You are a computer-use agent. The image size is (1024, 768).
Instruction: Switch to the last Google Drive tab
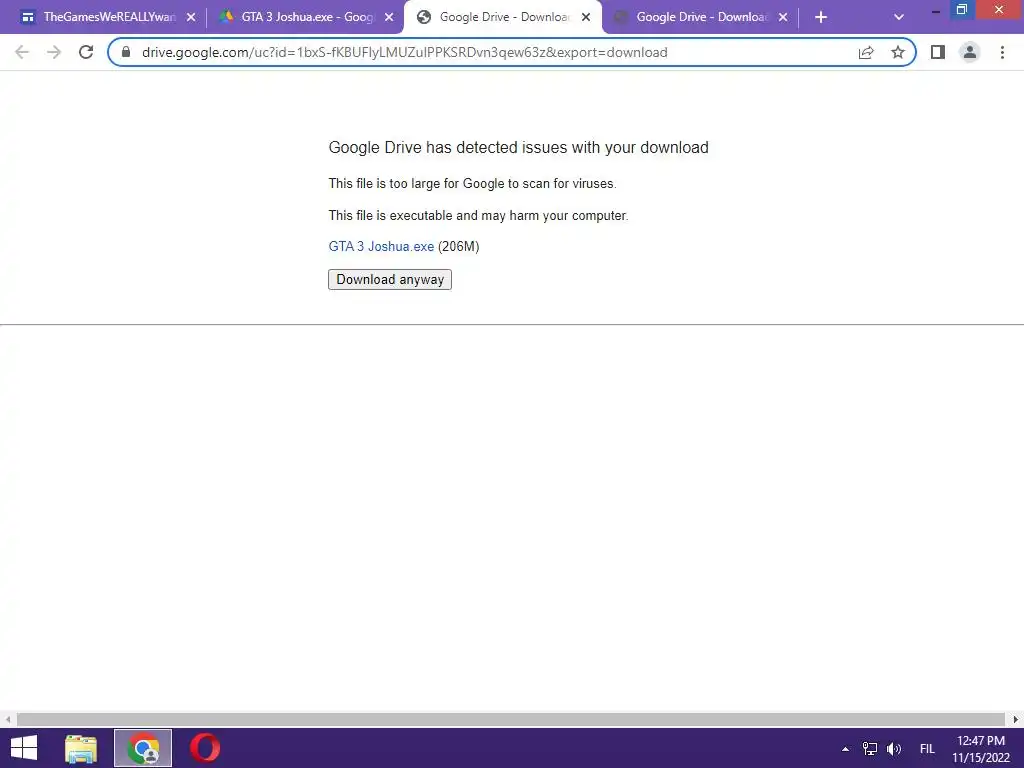pos(700,17)
